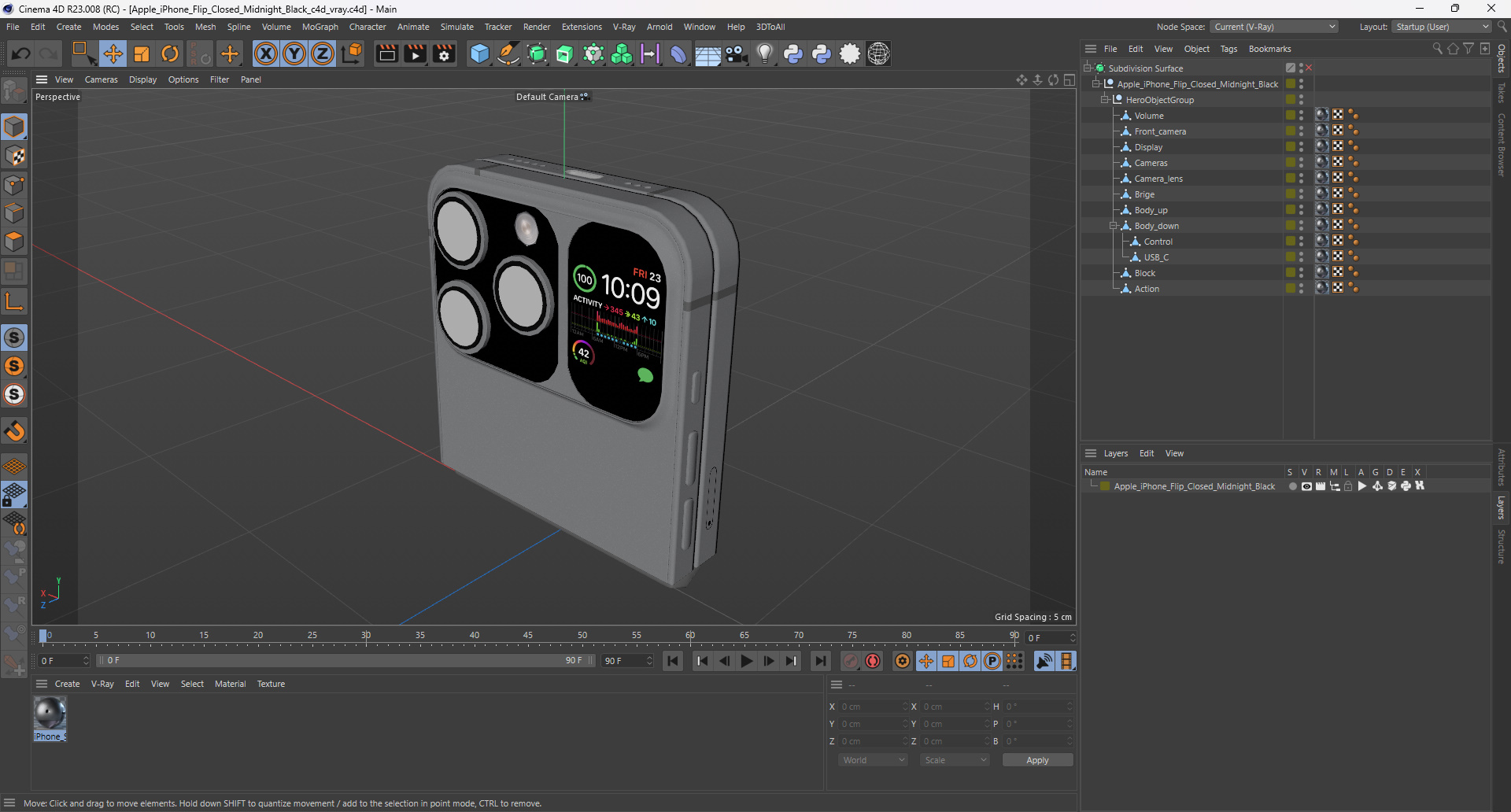
Task: Open Material manager Texture menu
Action: coord(271,684)
